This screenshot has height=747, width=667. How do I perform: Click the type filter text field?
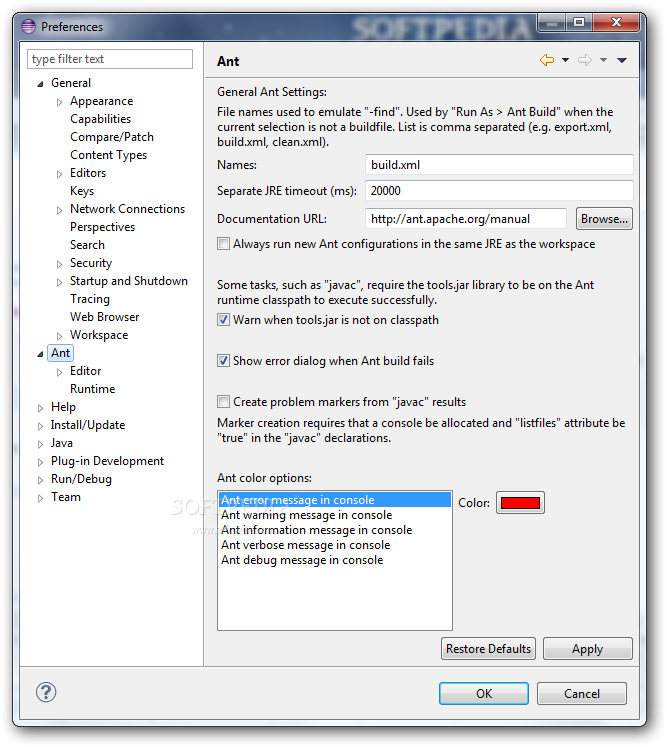click(x=110, y=59)
